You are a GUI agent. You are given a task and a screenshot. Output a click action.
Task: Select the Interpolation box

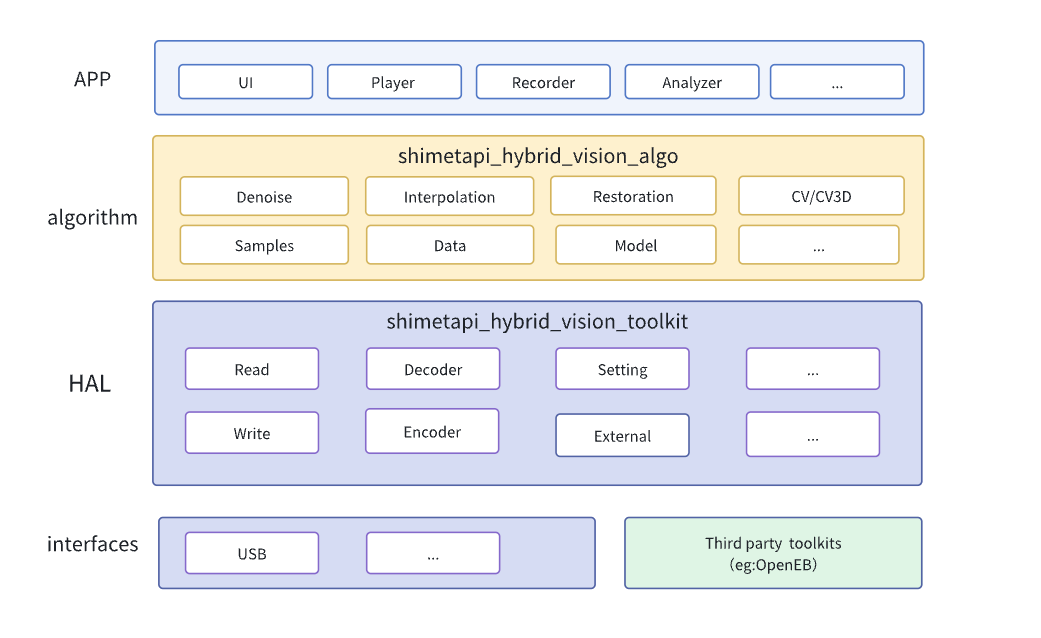pos(449,196)
